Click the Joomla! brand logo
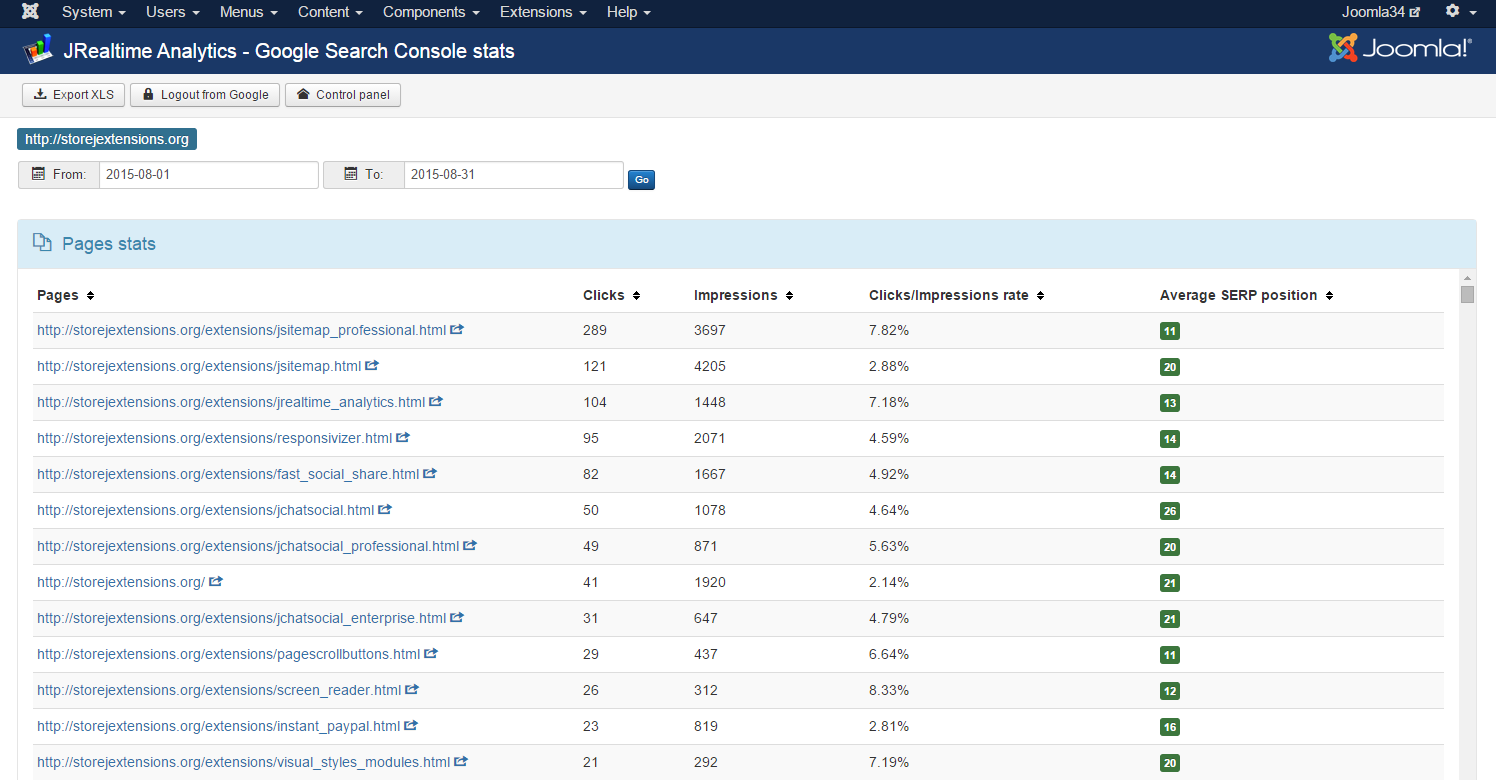1496x780 pixels. tap(1400, 48)
